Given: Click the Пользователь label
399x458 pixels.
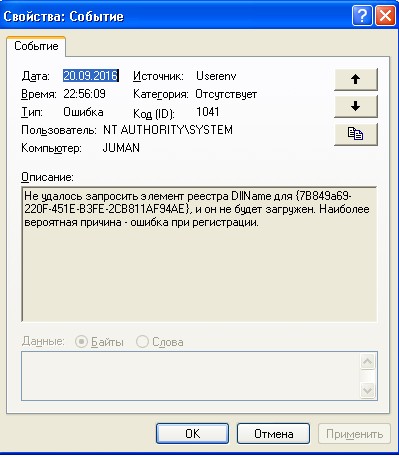Looking at the screenshot, I should (x=59, y=130).
